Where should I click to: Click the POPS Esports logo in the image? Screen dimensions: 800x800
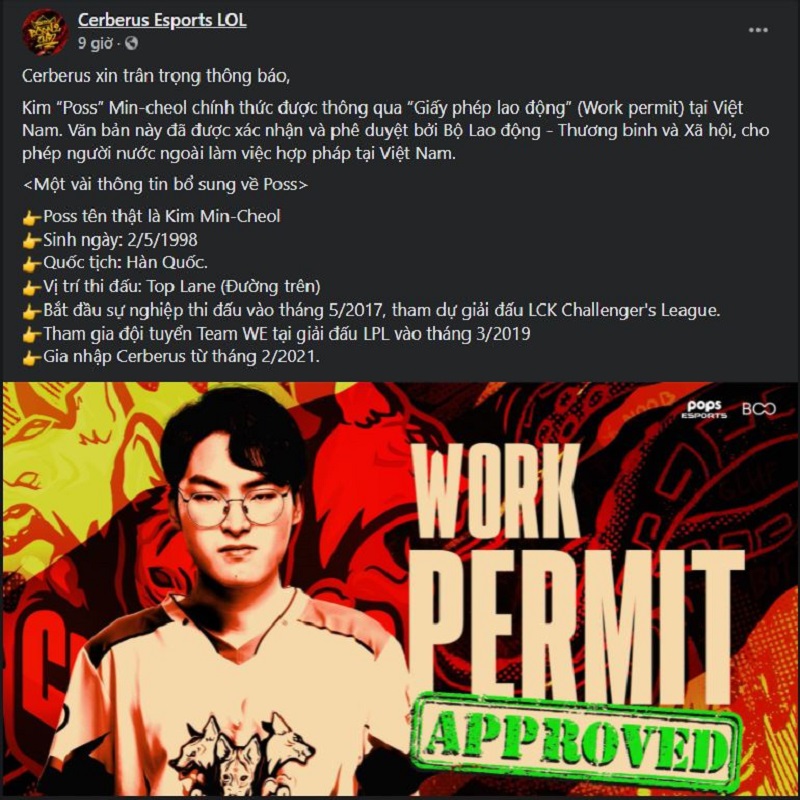pyautogui.click(x=704, y=409)
